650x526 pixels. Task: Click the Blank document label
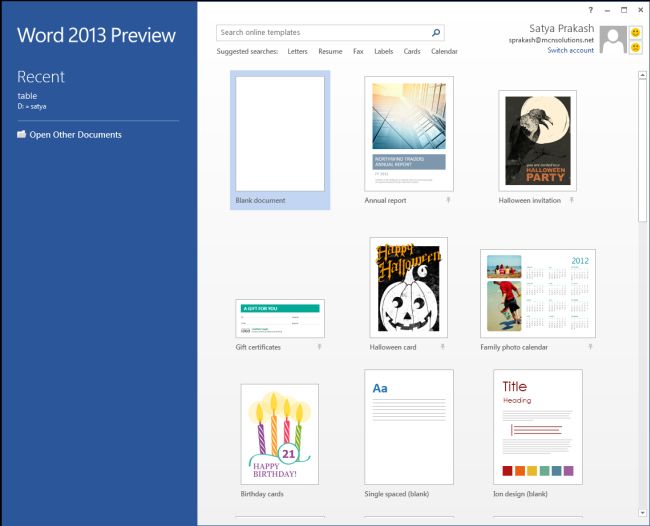pos(260,200)
